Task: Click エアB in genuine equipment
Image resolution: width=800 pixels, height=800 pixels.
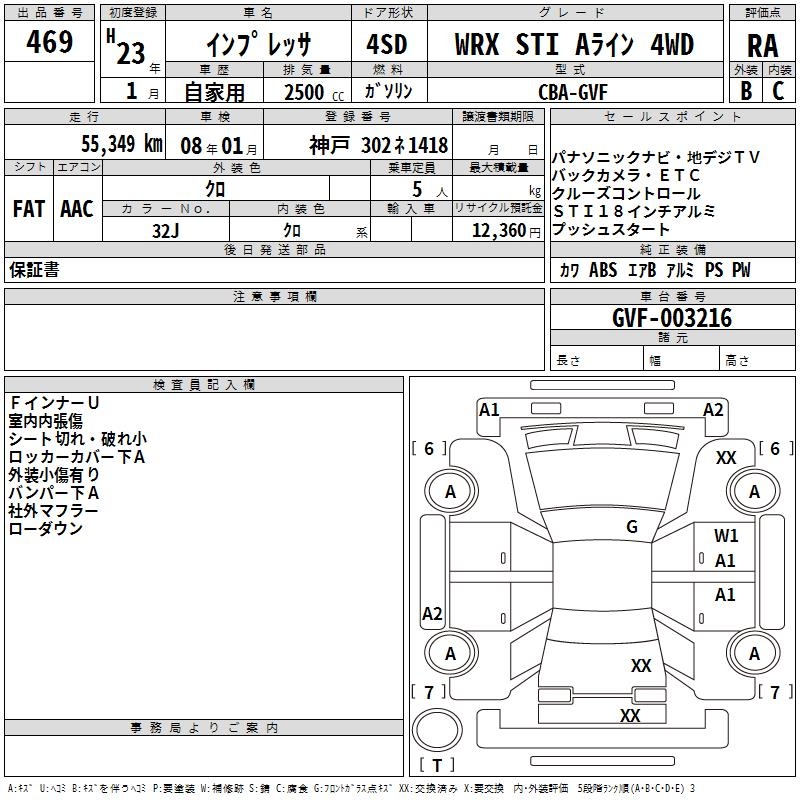Action: [642, 270]
